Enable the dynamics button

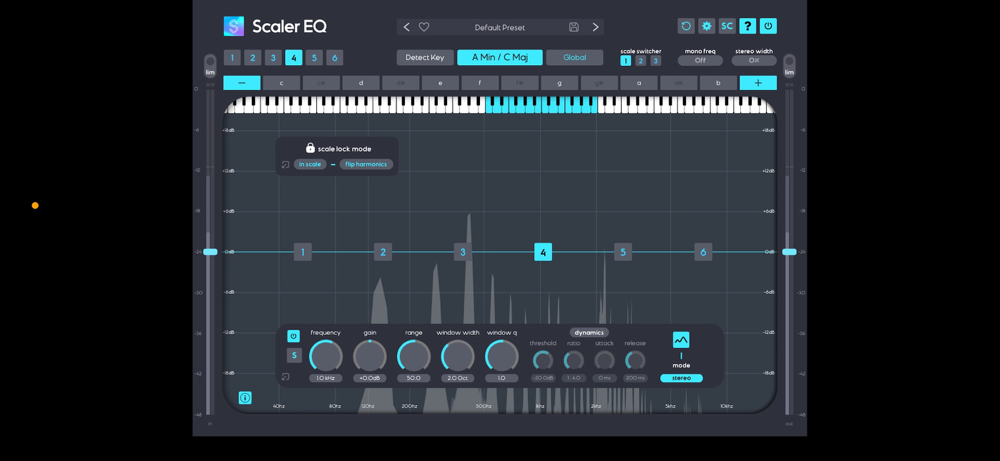click(589, 332)
